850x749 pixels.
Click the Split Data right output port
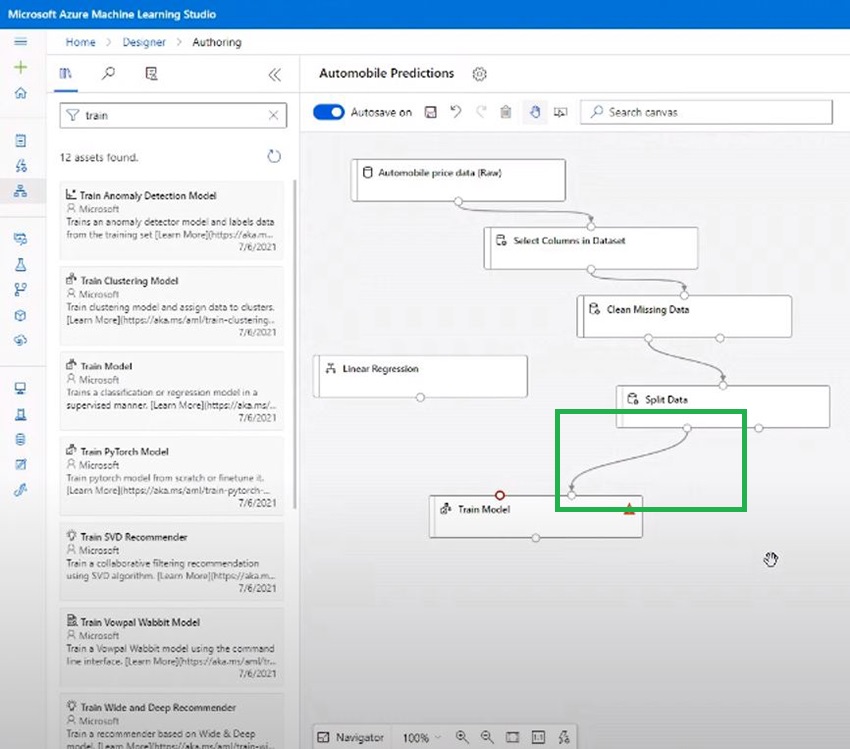tap(759, 428)
